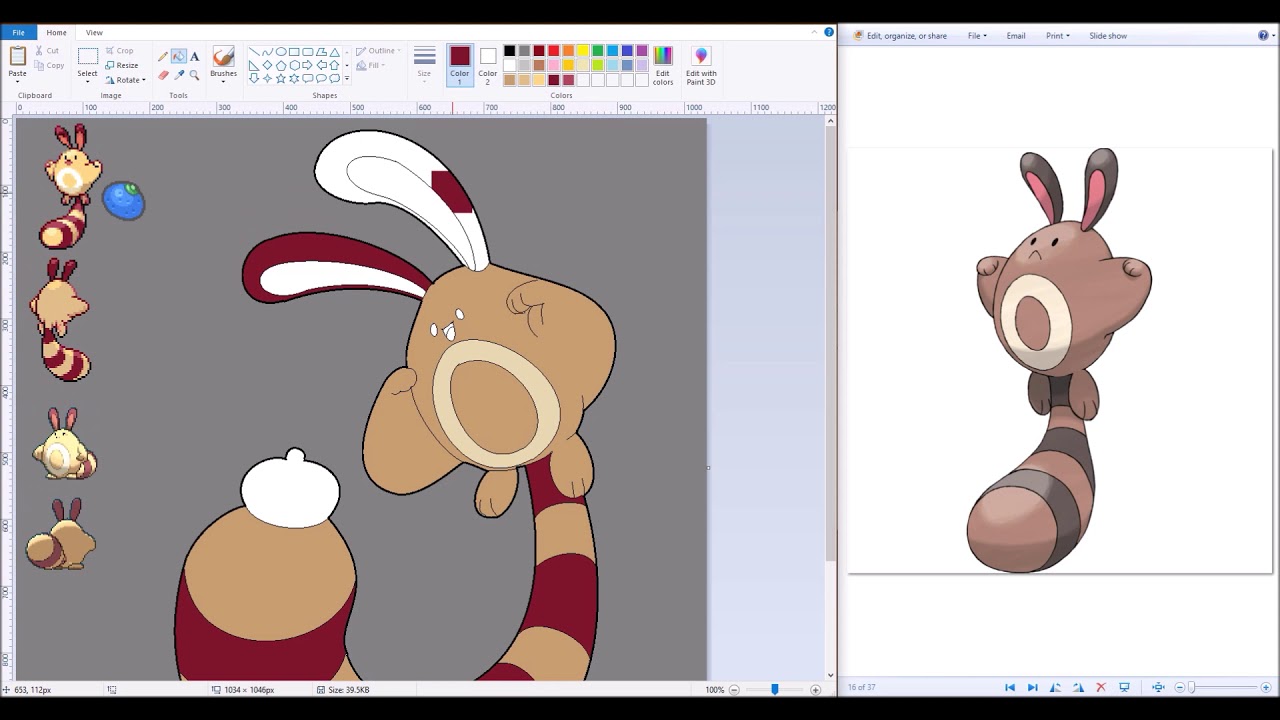The height and width of the screenshot is (720, 1280).
Task: Open Print menu in photo viewer
Action: tap(1058, 36)
